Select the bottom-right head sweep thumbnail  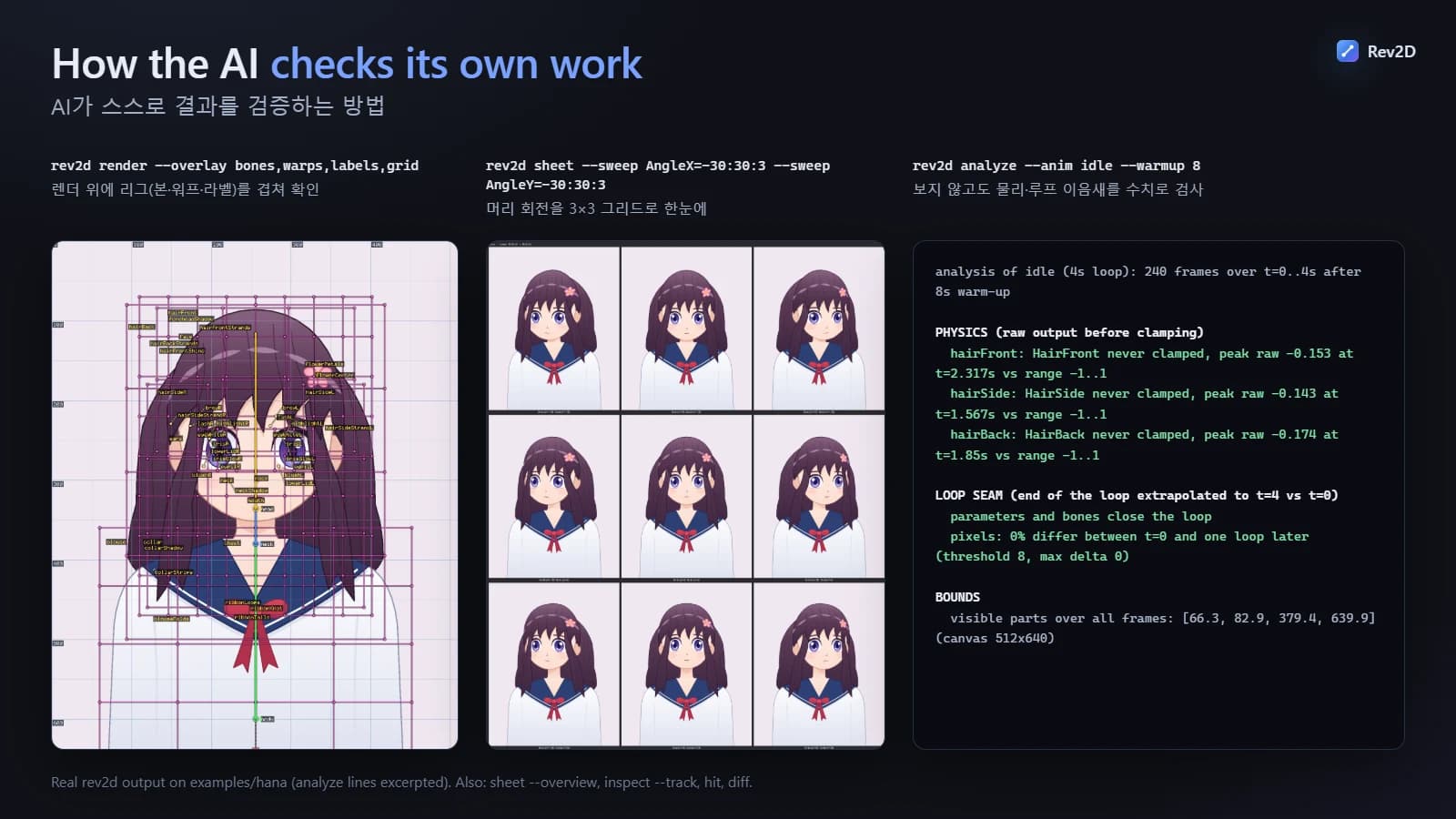tap(819, 664)
